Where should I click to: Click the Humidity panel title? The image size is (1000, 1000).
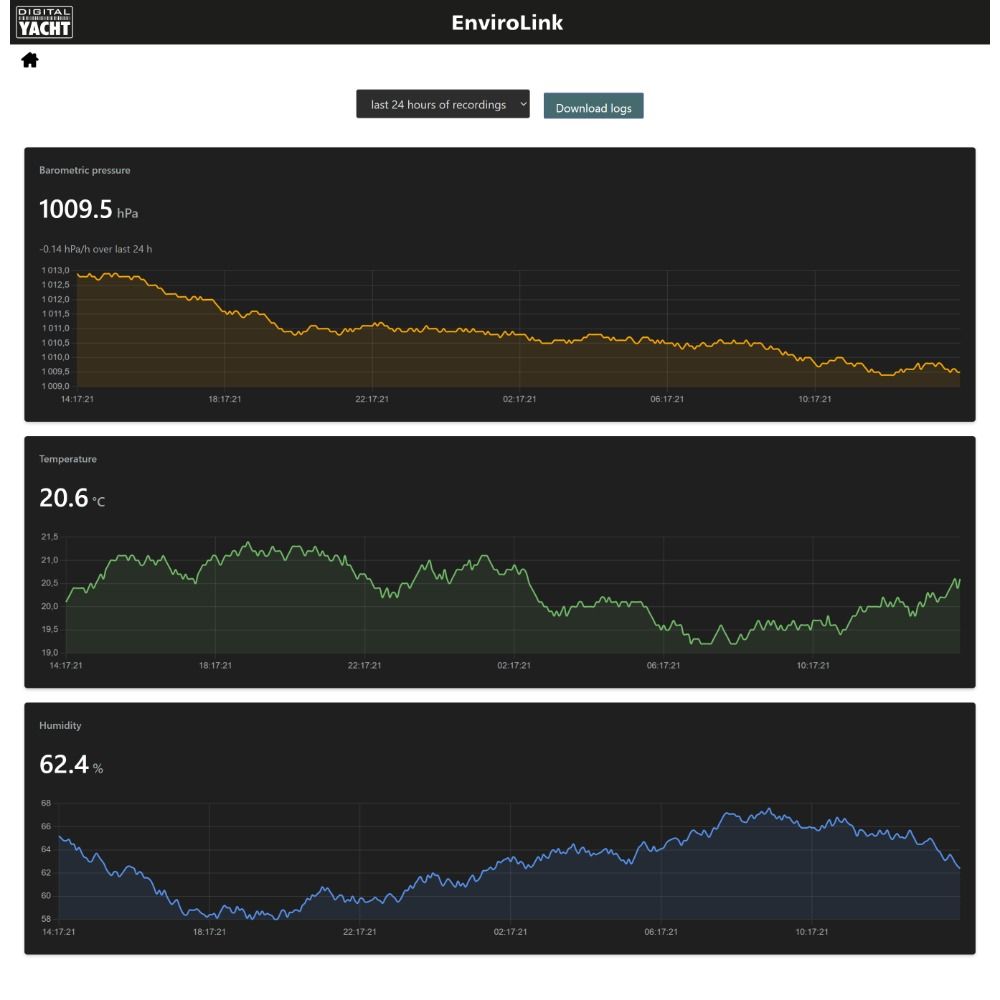60,726
